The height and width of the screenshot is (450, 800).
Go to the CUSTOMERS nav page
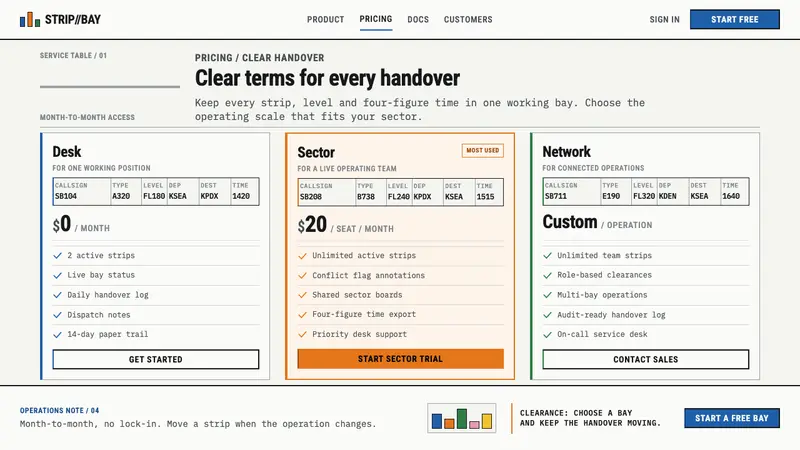tap(468, 19)
